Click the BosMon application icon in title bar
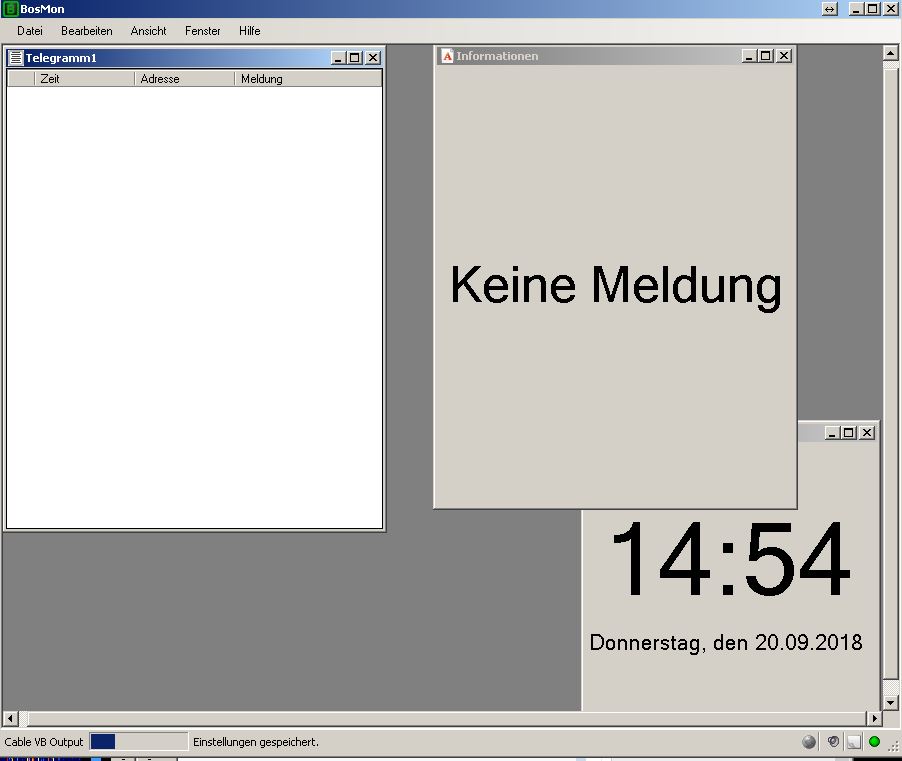Screen dimensions: 902x761 (x=10, y=9)
